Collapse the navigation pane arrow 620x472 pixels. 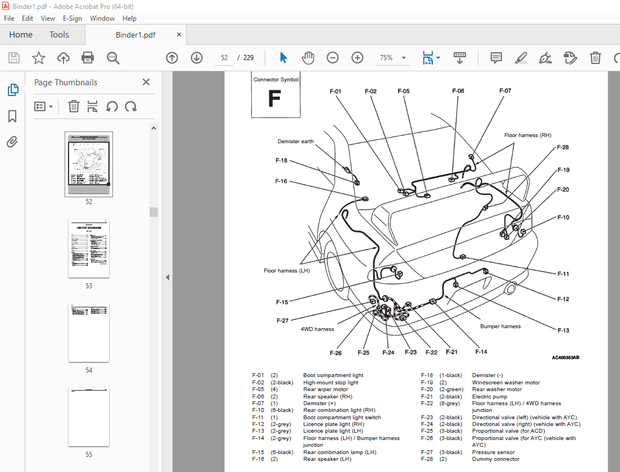click(167, 278)
